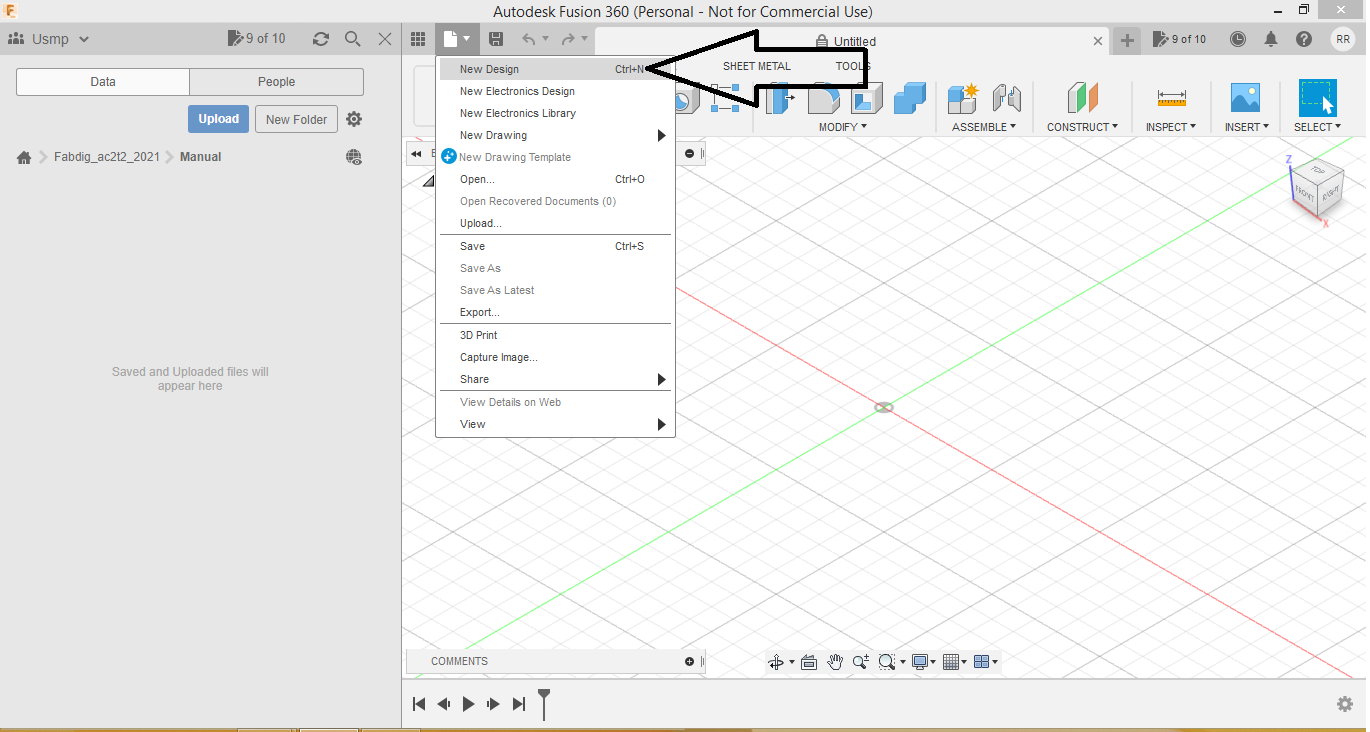Screen dimensions: 1370x732
Task: Open the Fit zoom window tool
Action: coord(886,662)
